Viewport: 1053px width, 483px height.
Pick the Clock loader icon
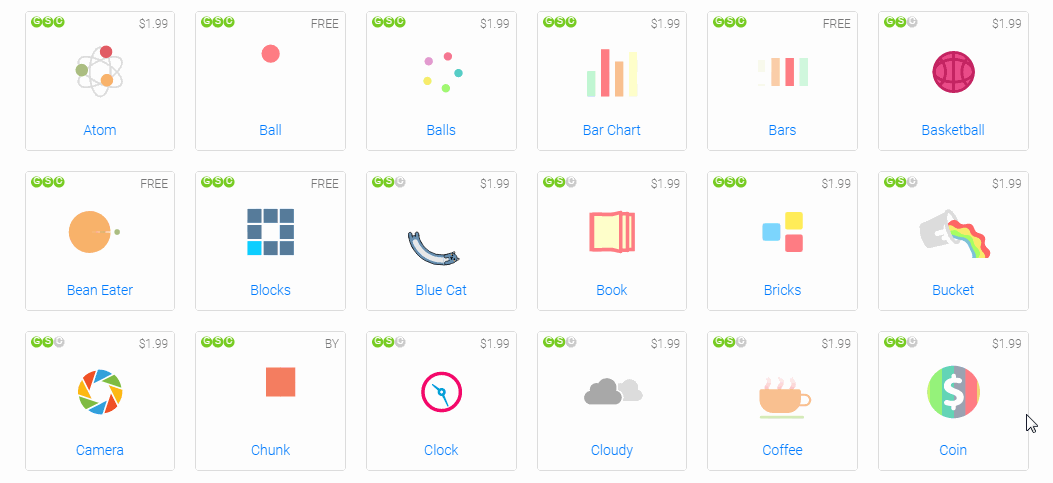441,392
